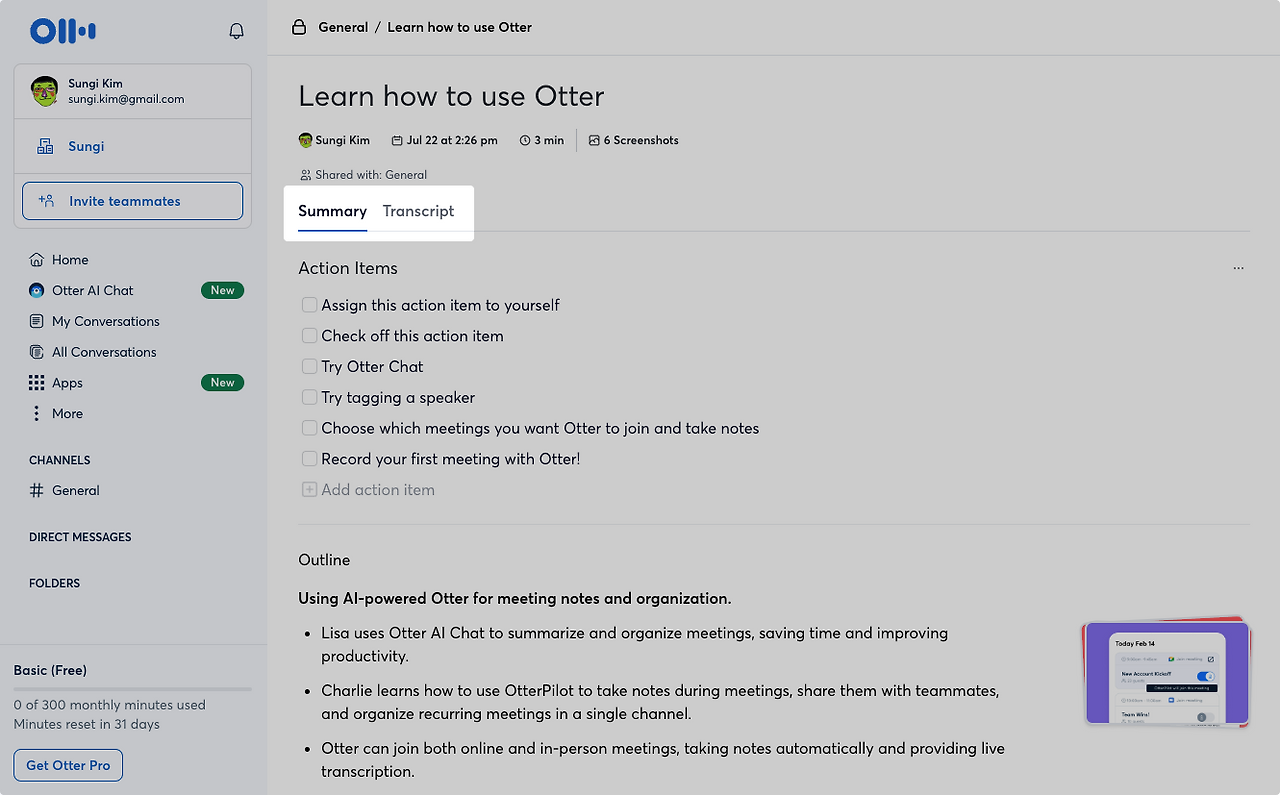Screen dimensions: 1280x795
Task: Open the meeting screenshot thumbnail
Action: pyautogui.click(x=1167, y=672)
